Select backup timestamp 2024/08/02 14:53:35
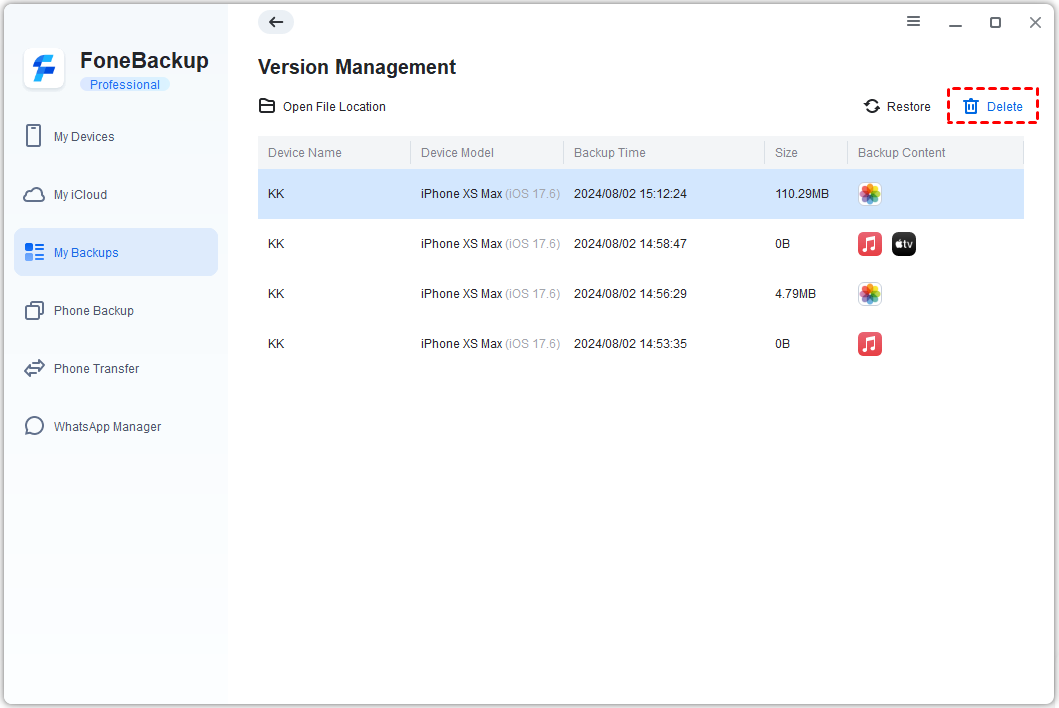Screen dimensions: 1059x708 coord(630,344)
